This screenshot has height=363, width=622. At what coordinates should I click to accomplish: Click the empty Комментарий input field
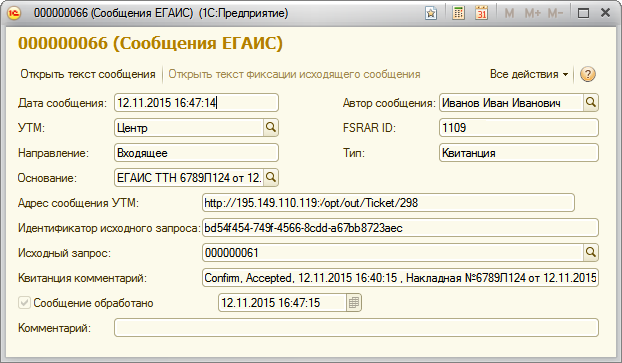356,328
